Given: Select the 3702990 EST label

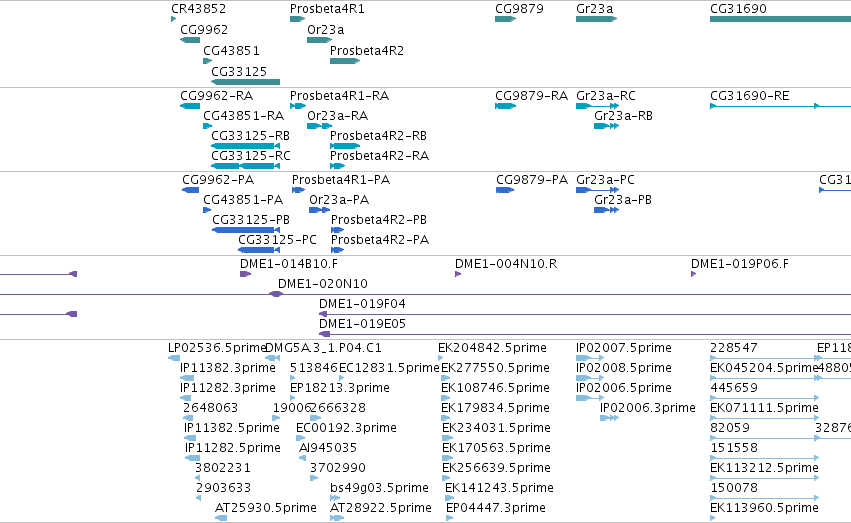Looking at the screenshot, I should click(338, 469).
